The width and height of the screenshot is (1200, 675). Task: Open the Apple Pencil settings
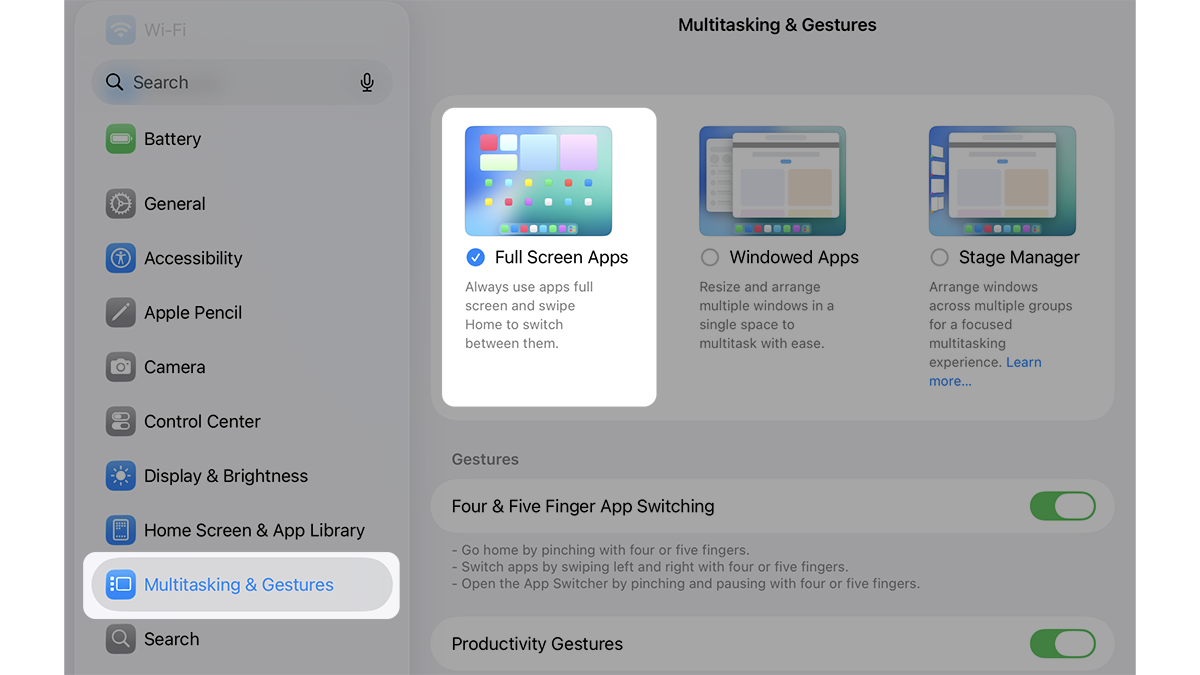tap(242, 313)
